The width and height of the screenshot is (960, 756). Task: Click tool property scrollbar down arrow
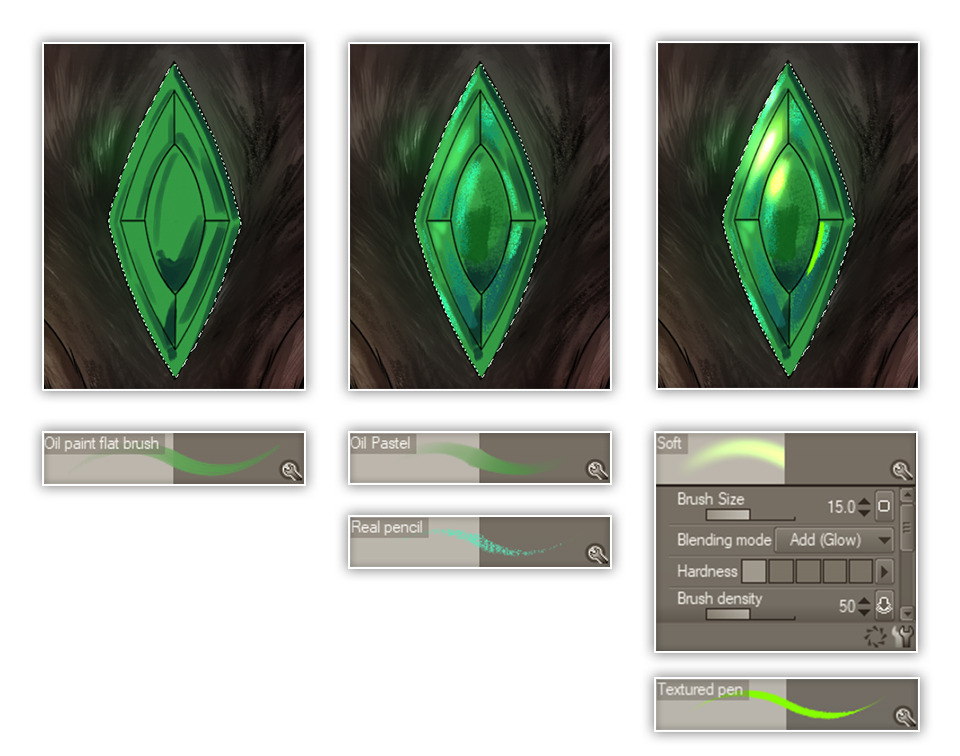(907, 612)
